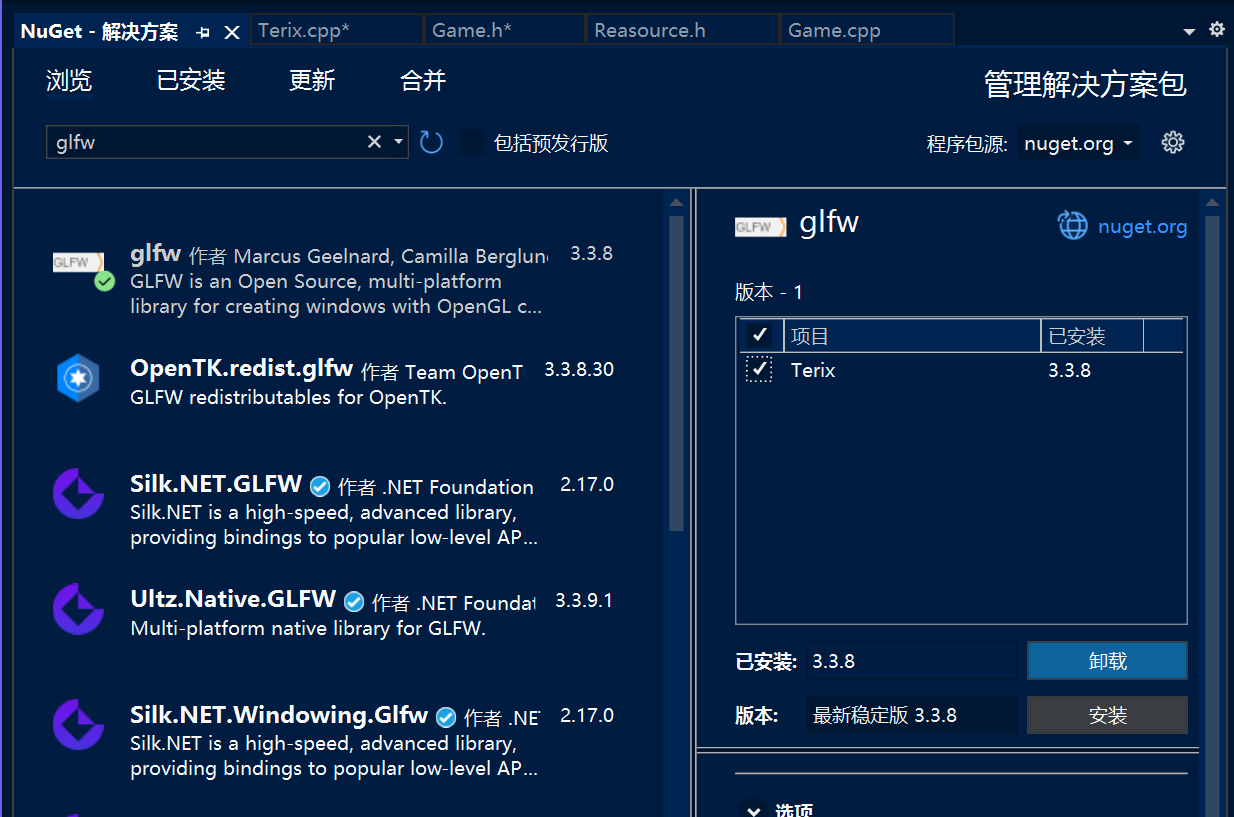Viewport: 1234px width, 817px height.
Task: Open NuGet settings gear icon
Action: pos(1173,142)
